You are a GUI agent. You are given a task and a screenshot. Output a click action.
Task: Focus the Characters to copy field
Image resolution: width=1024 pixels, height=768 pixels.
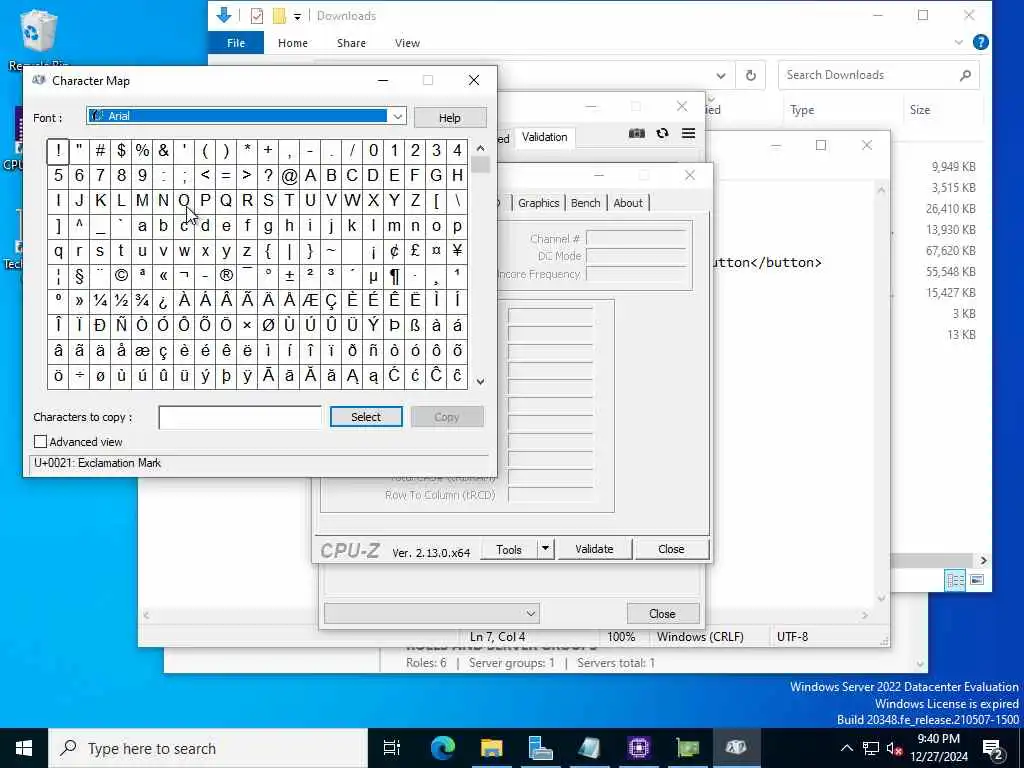pos(240,417)
